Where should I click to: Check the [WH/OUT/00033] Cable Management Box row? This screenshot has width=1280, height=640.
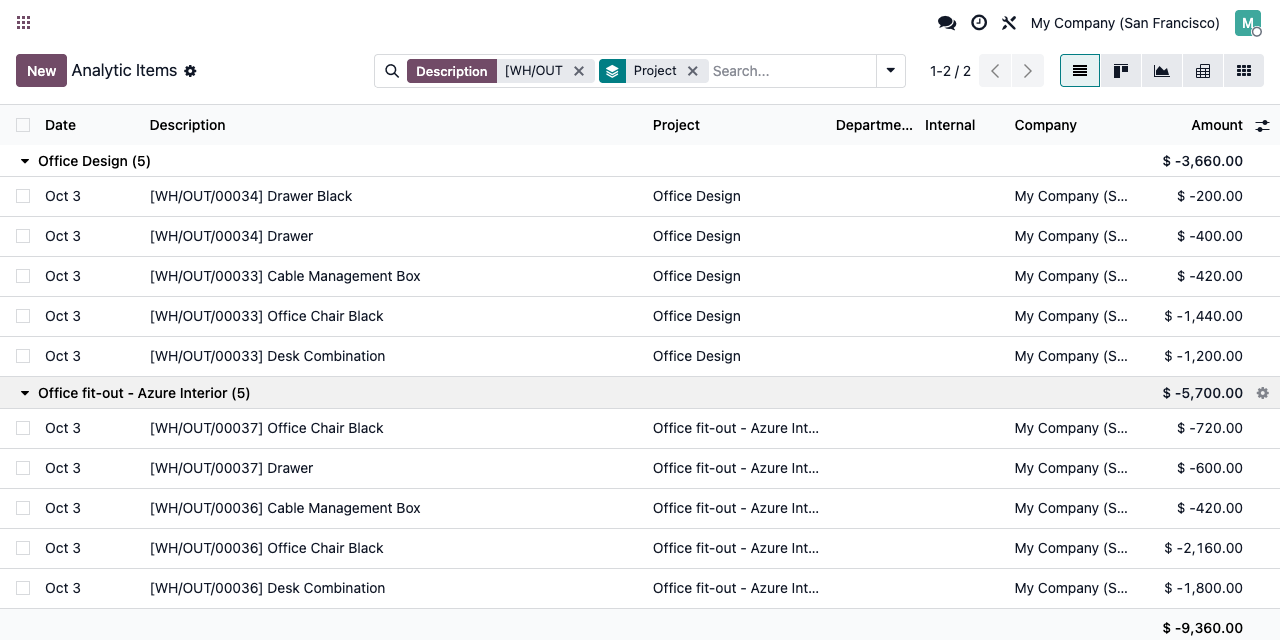pos(23,276)
